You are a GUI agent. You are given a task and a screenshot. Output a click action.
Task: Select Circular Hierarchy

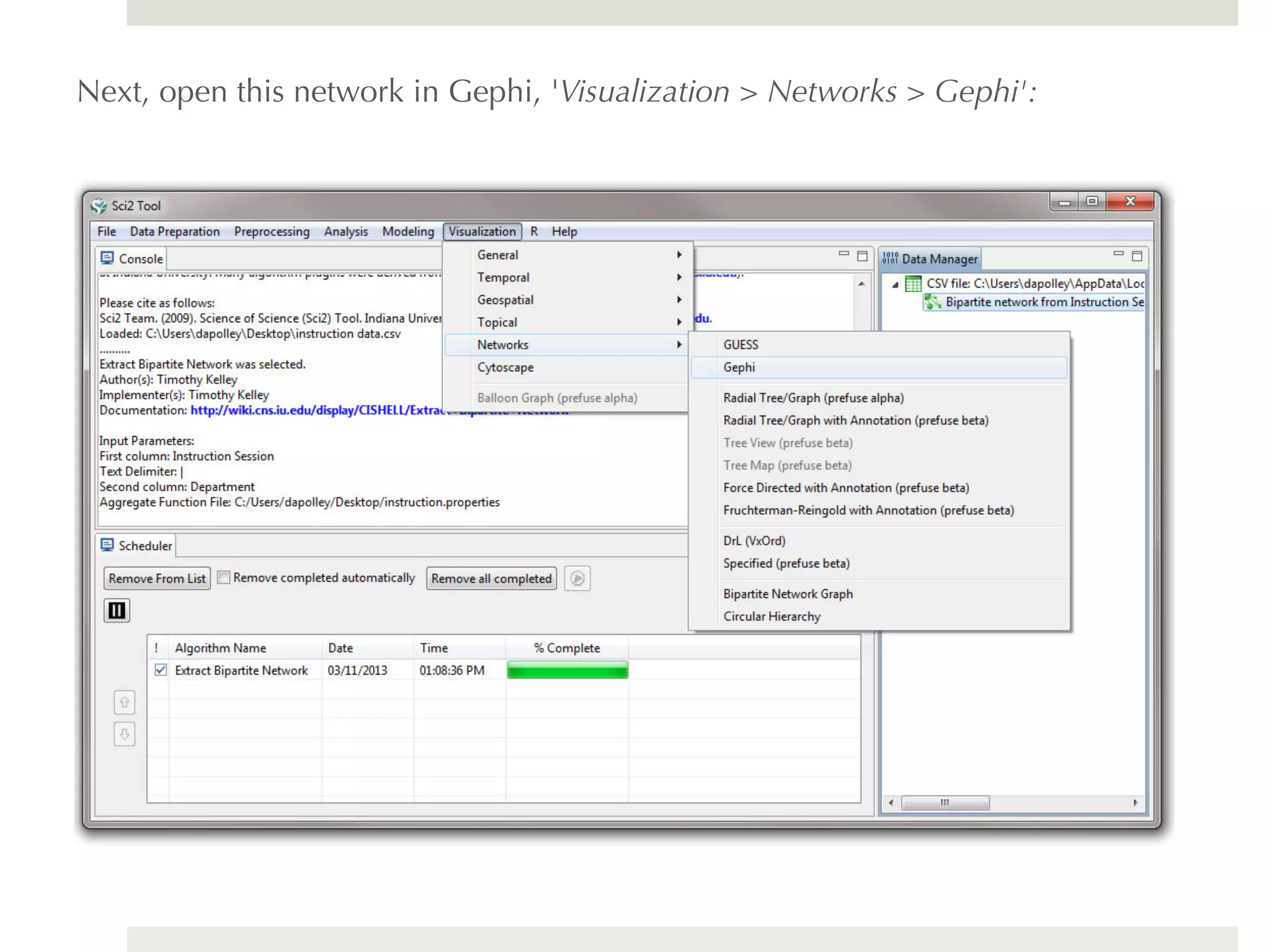[879, 616]
